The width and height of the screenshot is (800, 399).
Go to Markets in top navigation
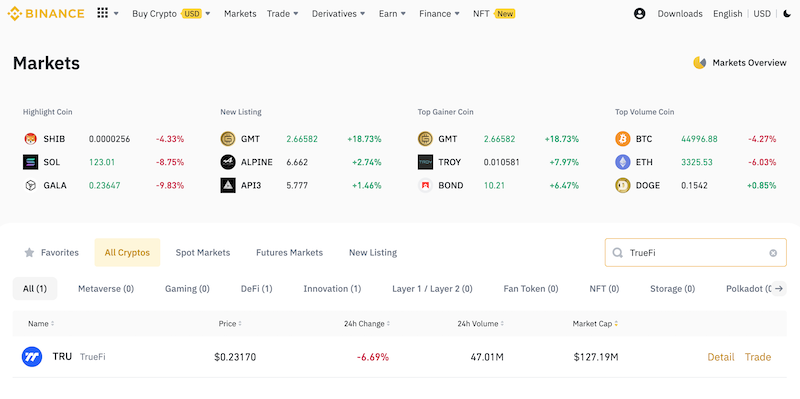click(240, 14)
